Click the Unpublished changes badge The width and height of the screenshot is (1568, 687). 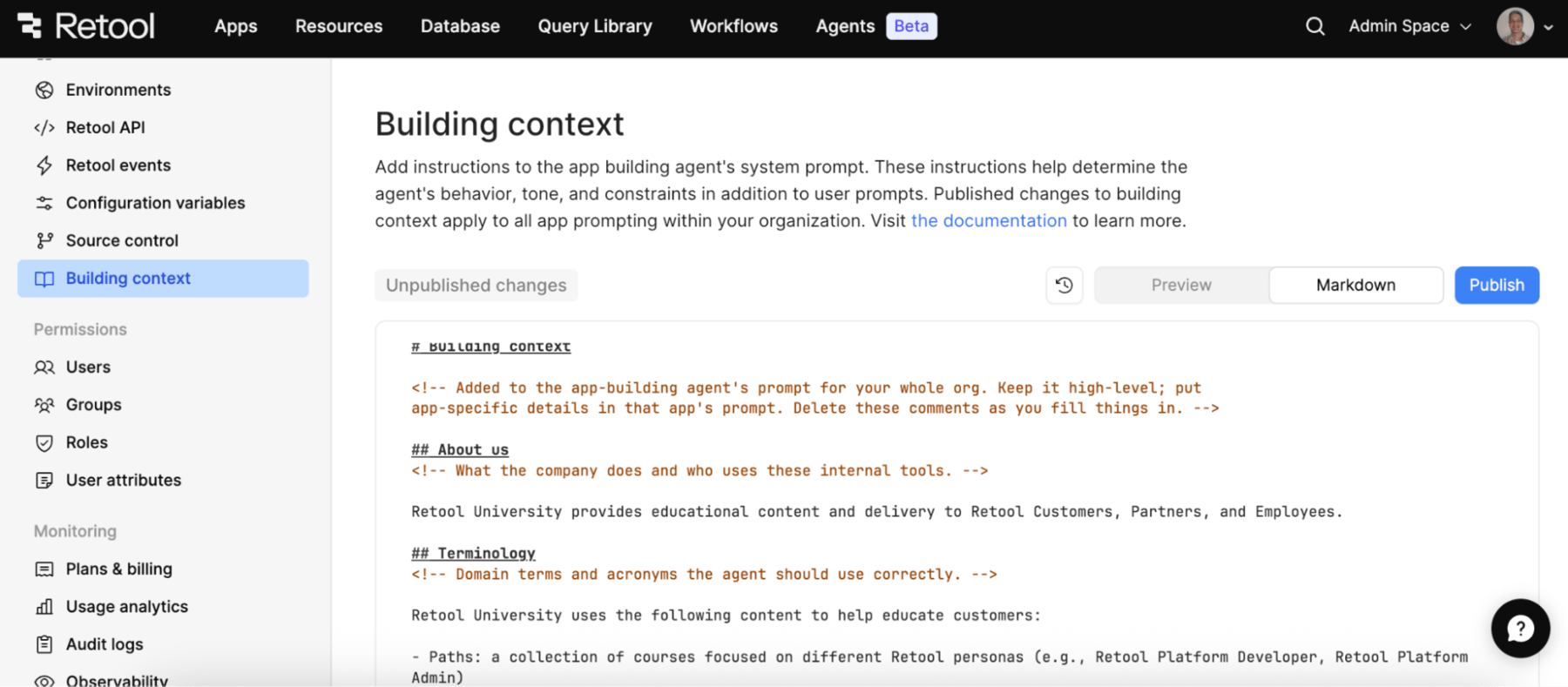coord(476,286)
